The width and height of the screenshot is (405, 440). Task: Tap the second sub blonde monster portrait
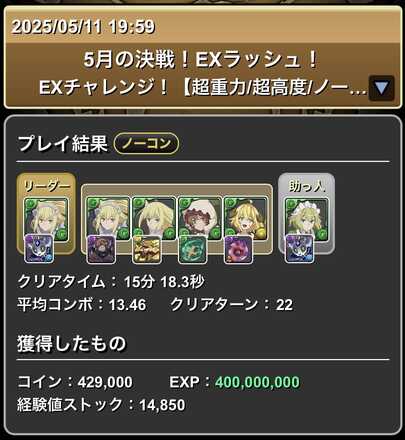click(154, 218)
